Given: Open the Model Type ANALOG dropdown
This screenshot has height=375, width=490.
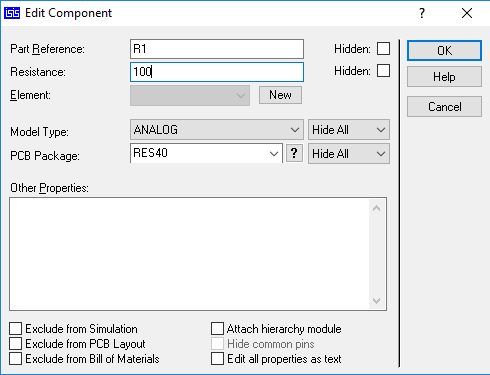Looking at the screenshot, I should click(x=217, y=130).
